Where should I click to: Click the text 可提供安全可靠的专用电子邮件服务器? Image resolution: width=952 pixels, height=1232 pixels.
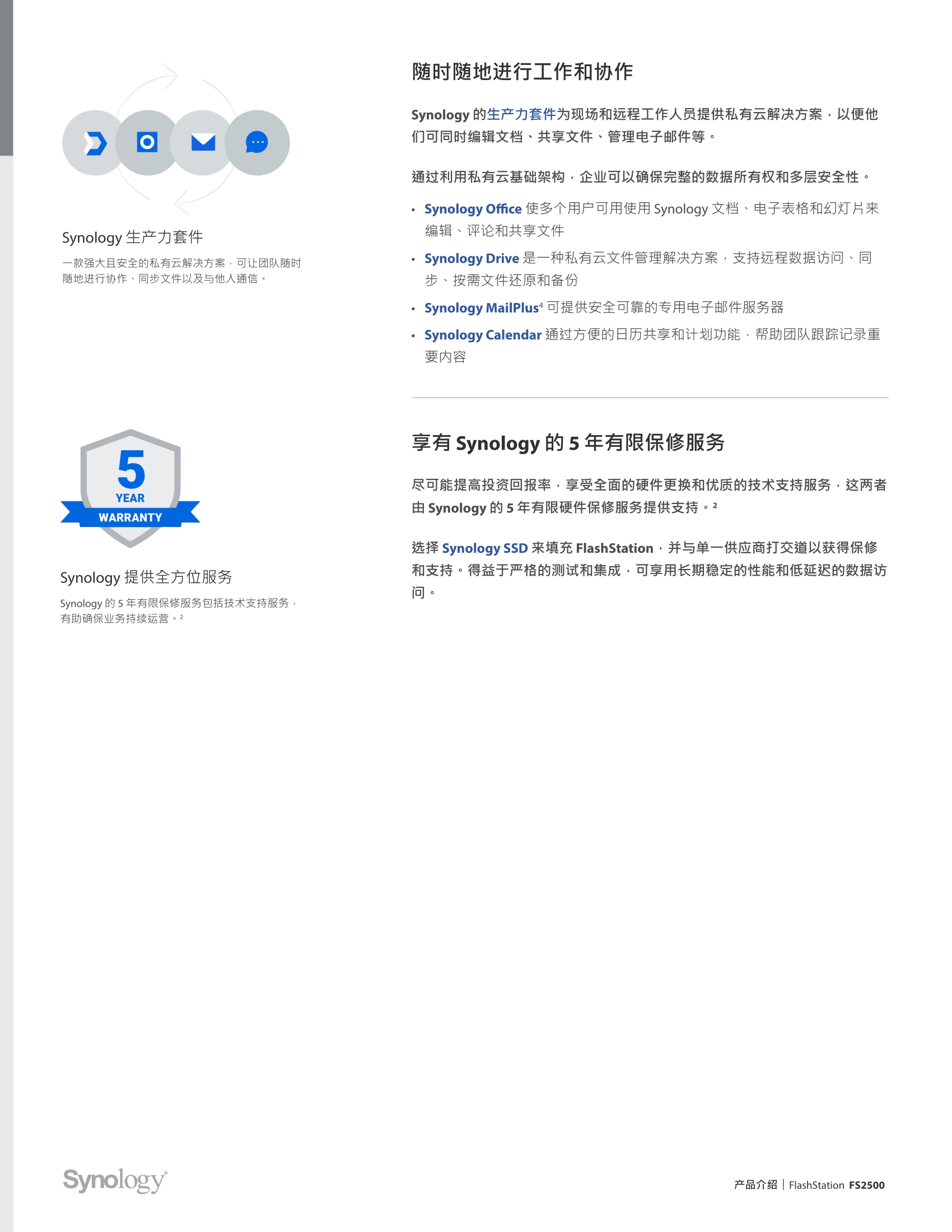point(665,307)
